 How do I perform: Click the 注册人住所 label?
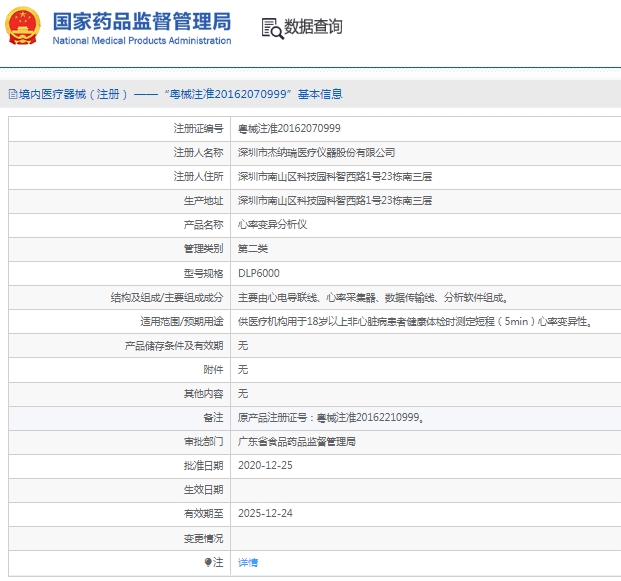pyautogui.click(x=198, y=177)
